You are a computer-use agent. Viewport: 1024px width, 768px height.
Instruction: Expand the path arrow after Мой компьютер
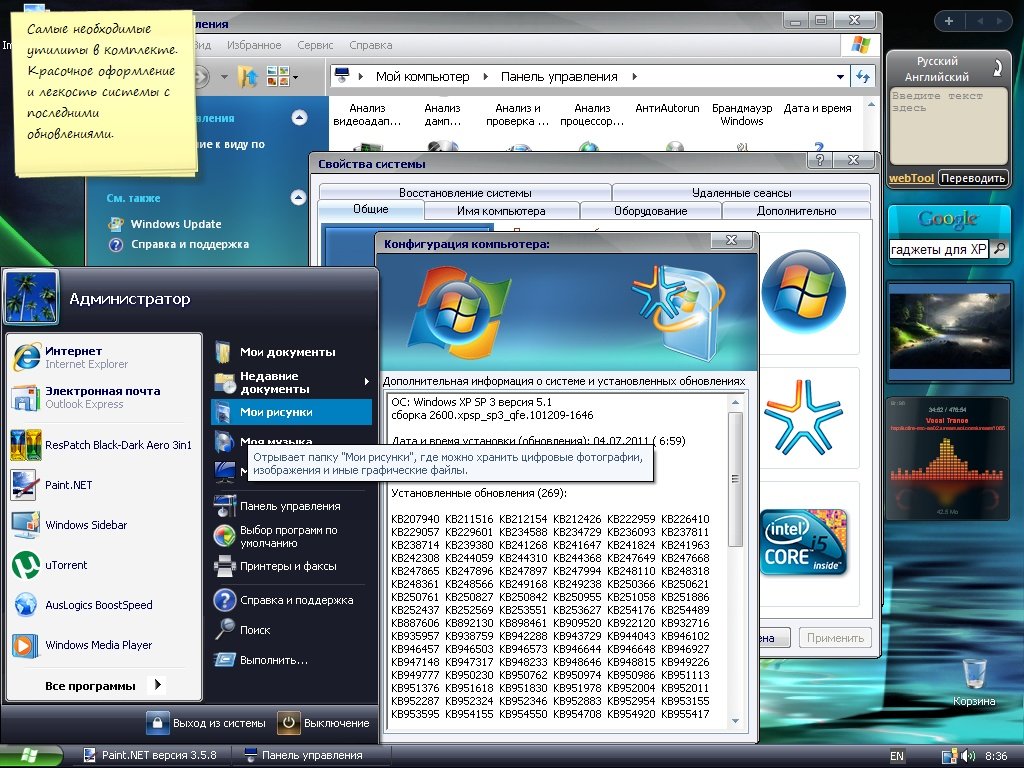tap(485, 76)
